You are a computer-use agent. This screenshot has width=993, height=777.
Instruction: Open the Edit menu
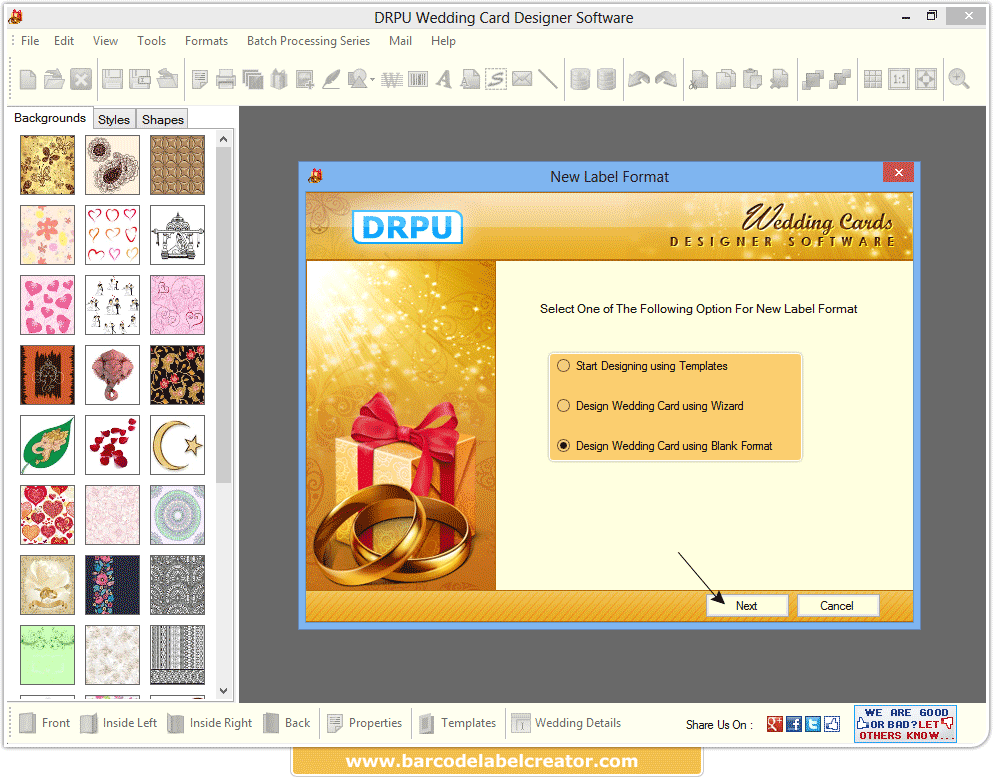(x=64, y=41)
